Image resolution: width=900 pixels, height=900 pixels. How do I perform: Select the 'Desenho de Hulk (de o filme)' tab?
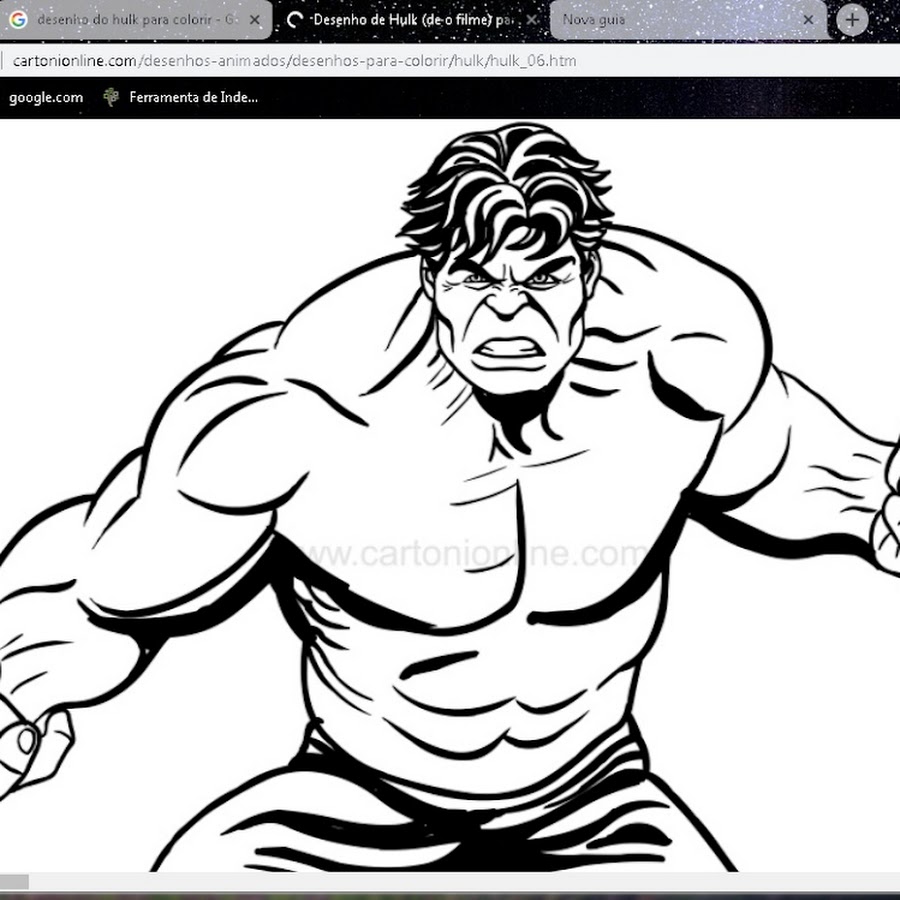point(412,20)
